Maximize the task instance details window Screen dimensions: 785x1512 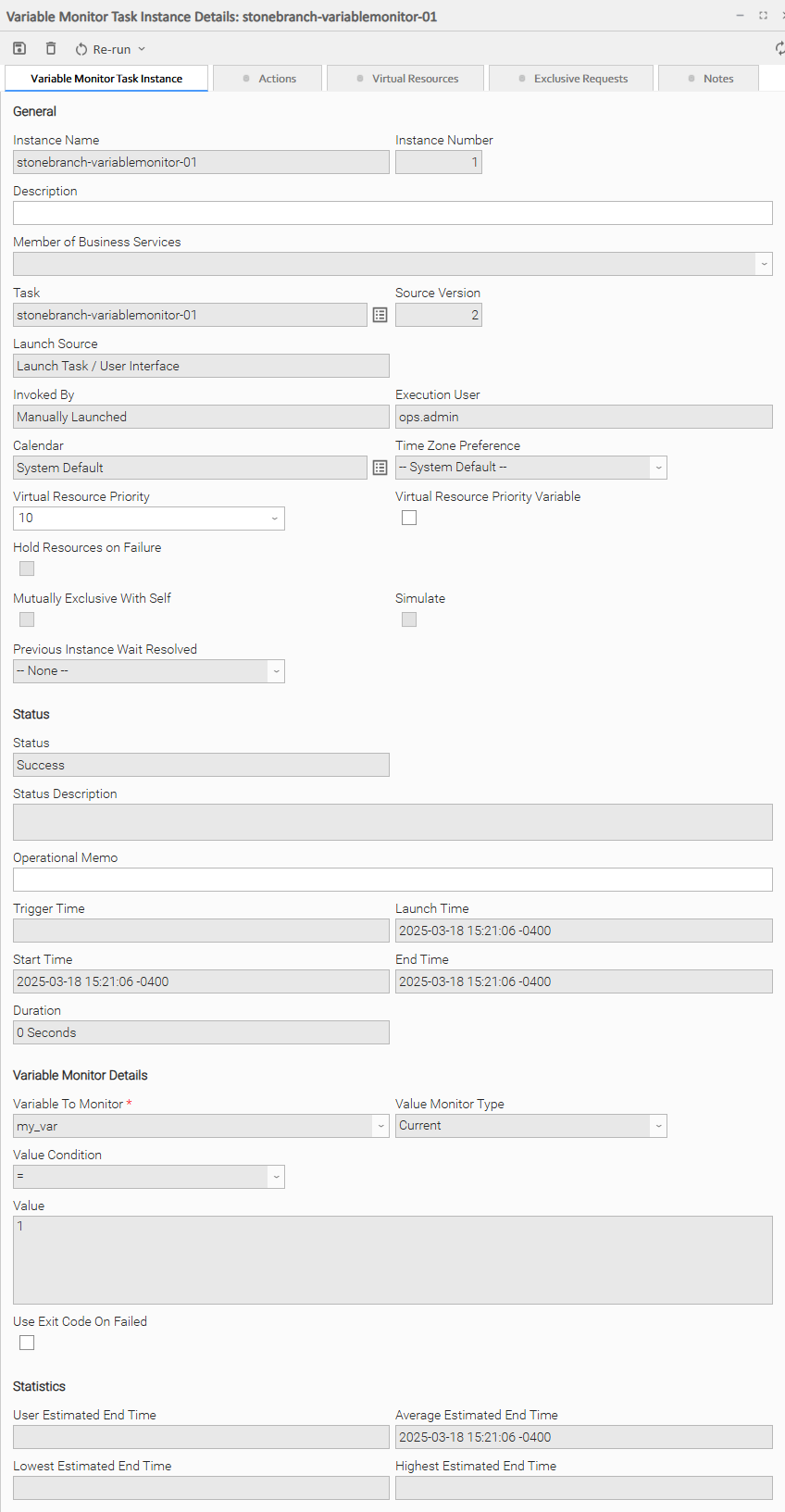pyautogui.click(x=763, y=16)
